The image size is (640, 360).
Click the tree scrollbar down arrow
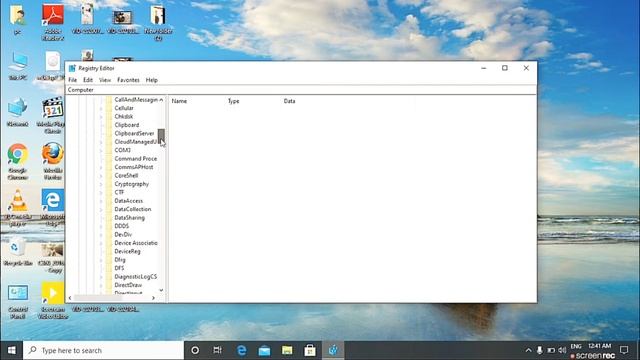[x=161, y=290]
